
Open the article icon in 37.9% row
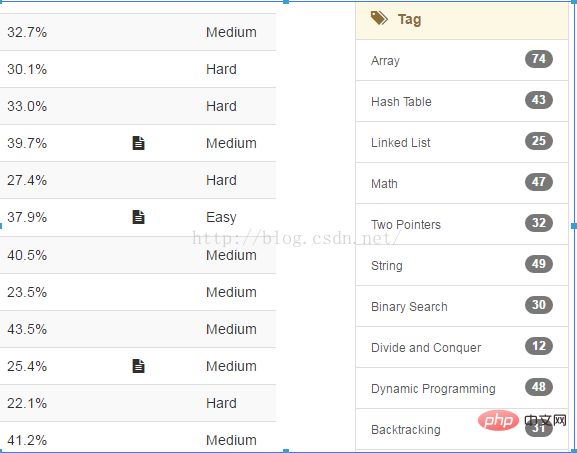click(138, 217)
